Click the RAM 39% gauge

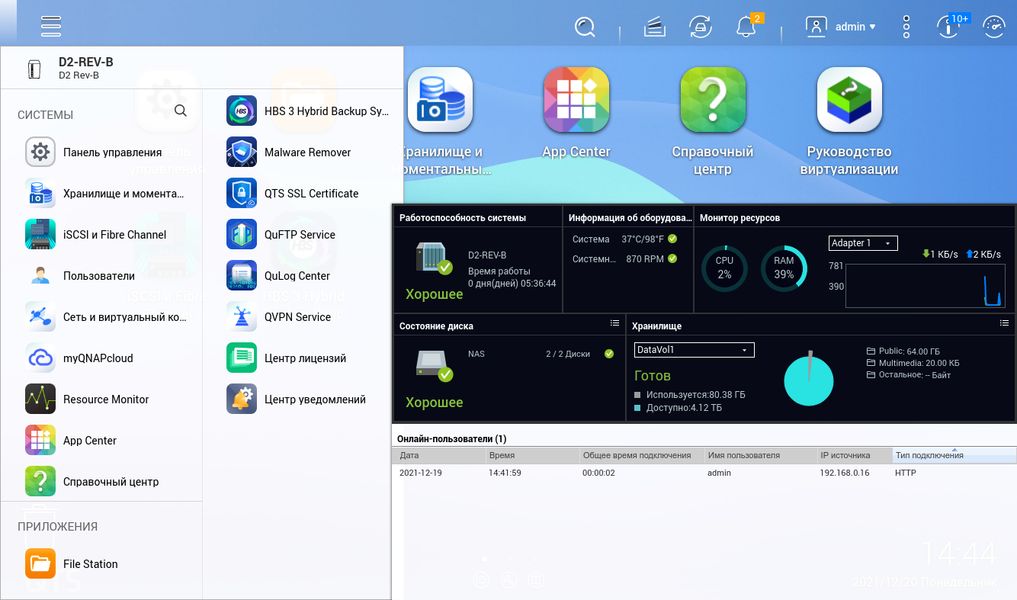pyautogui.click(x=784, y=268)
